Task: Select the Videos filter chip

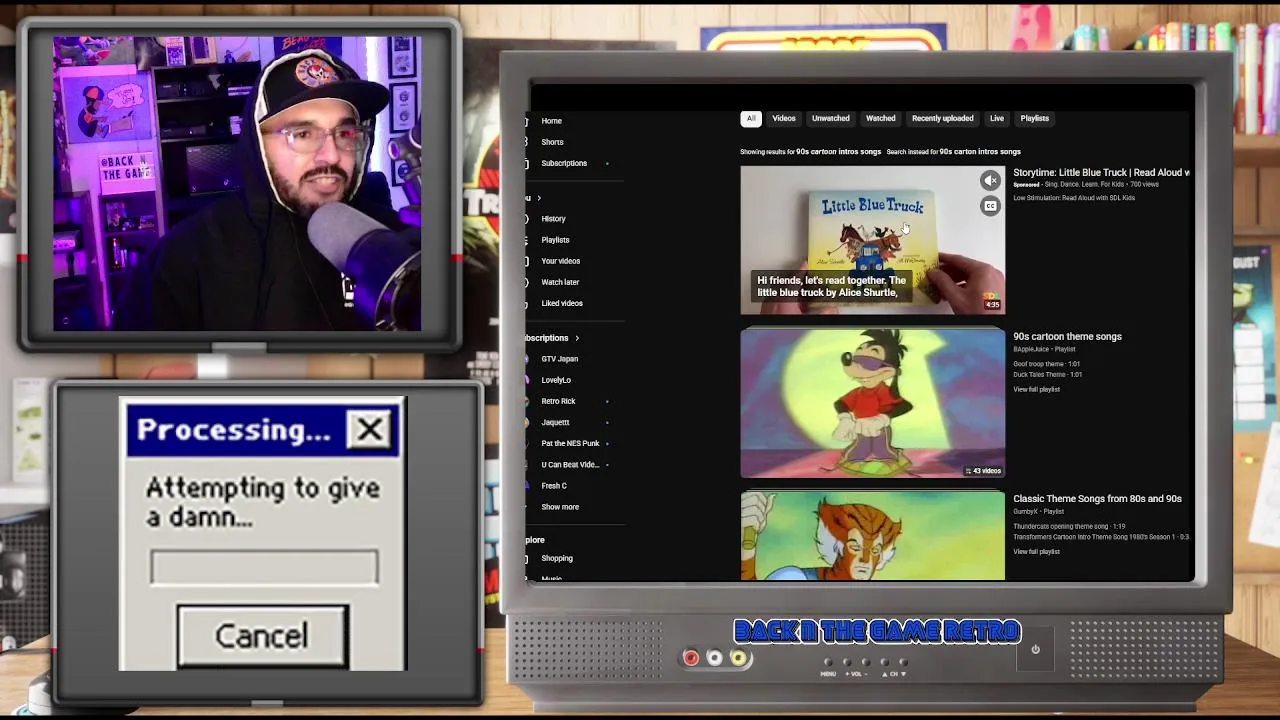Action: [784, 118]
